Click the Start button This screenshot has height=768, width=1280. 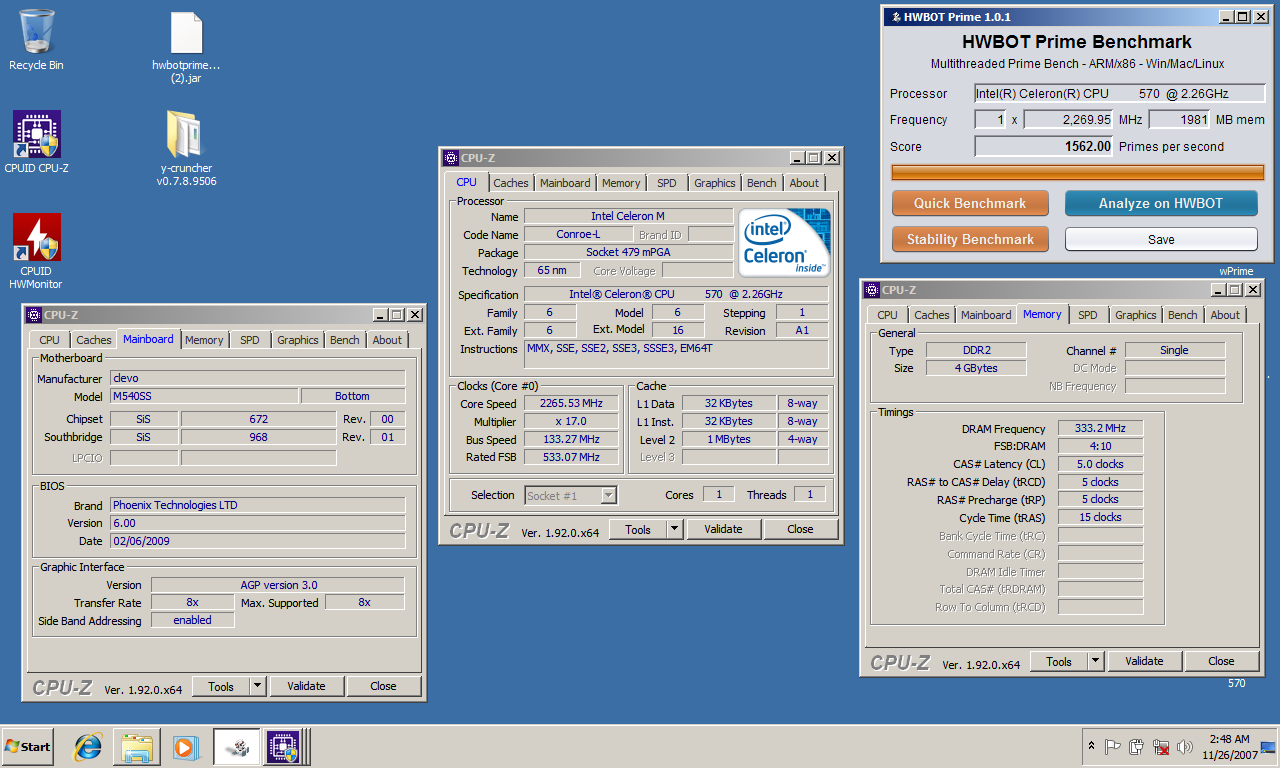[x=28, y=746]
